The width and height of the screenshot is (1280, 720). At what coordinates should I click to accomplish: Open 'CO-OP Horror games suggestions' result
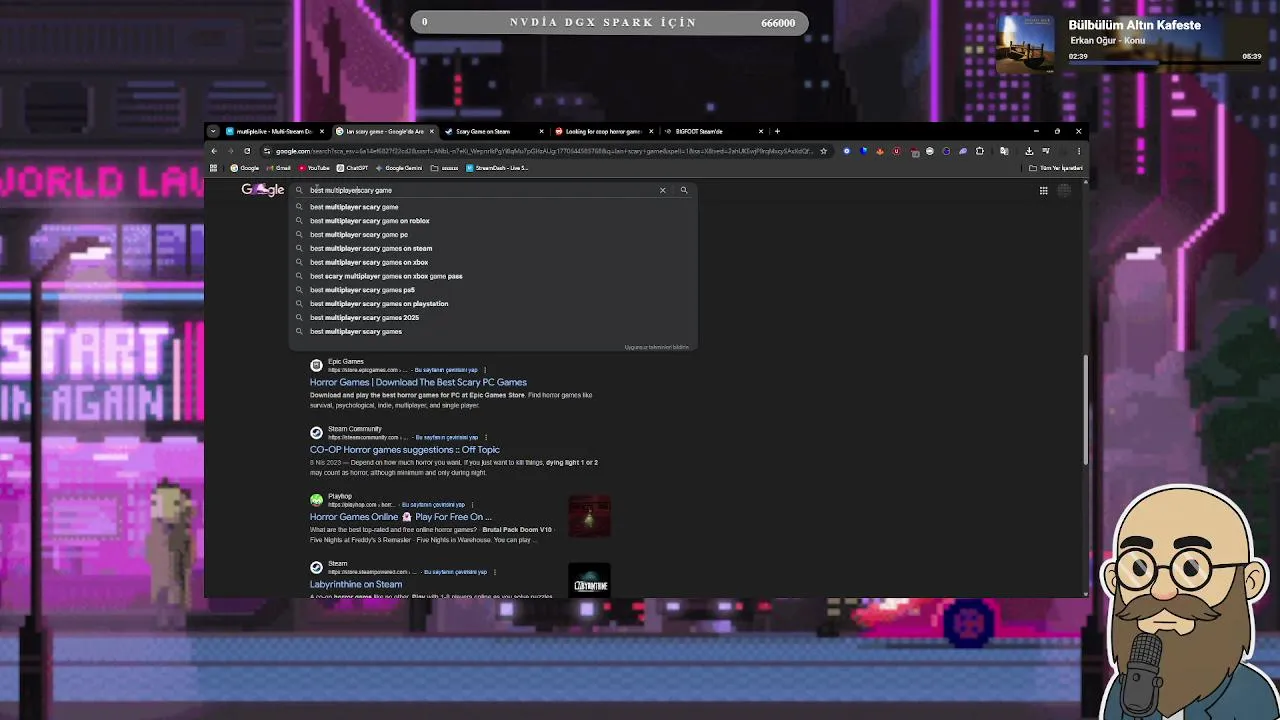tap(405, 450)
